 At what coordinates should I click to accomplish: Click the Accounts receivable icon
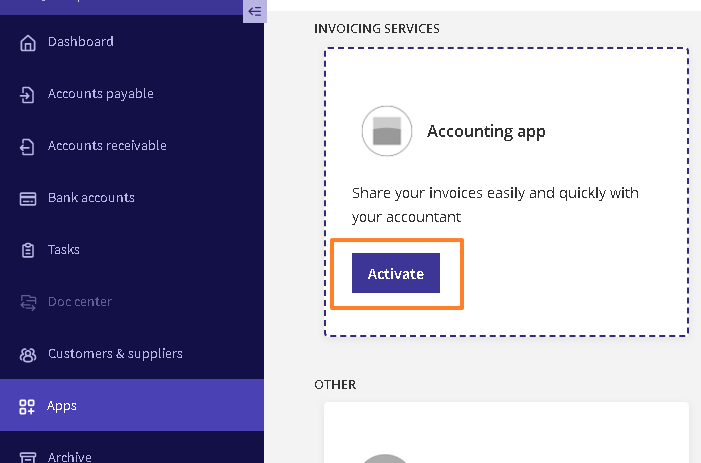click(27, 146)
